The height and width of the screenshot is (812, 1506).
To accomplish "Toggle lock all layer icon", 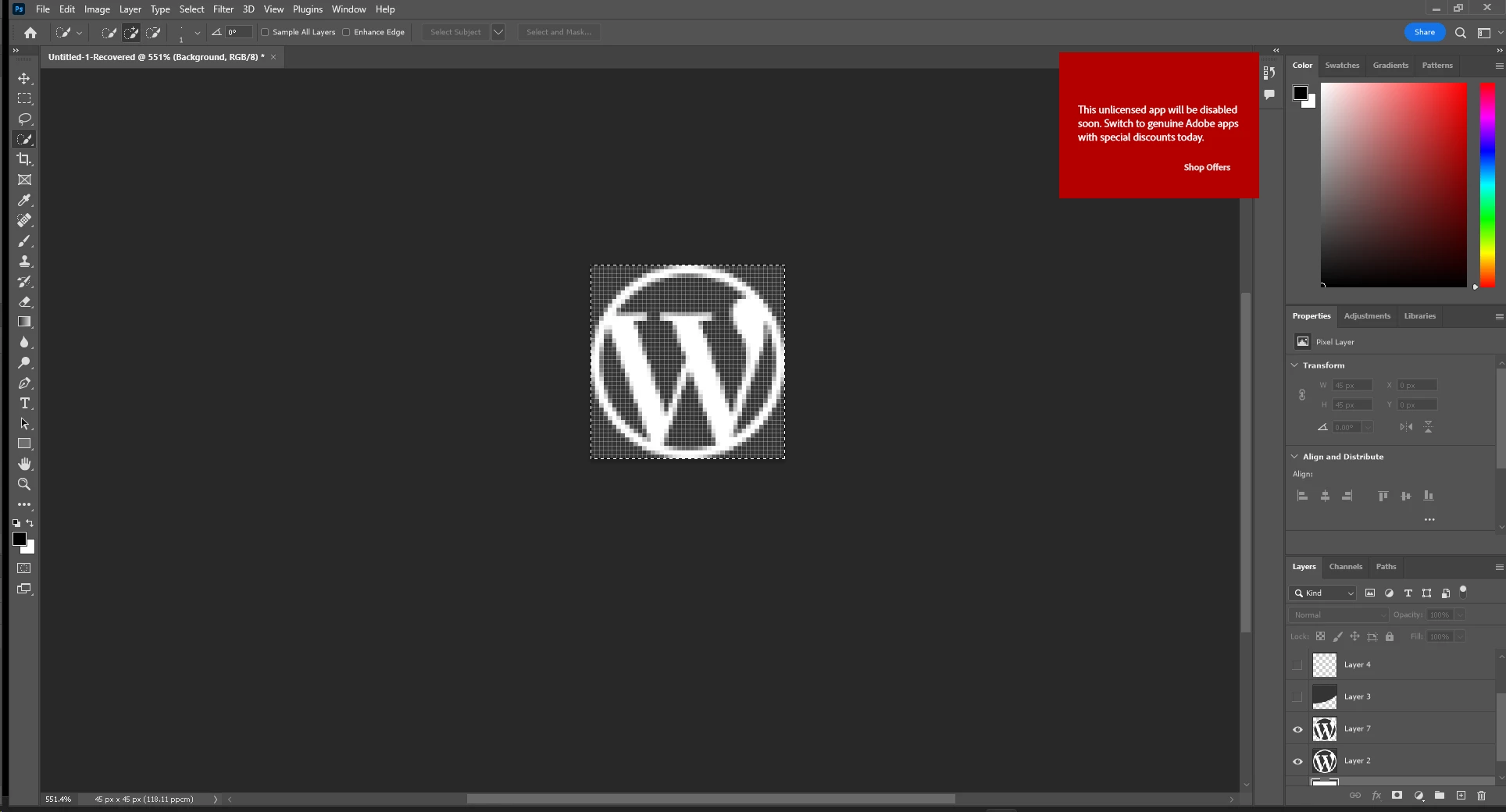I will [1390, 636].
